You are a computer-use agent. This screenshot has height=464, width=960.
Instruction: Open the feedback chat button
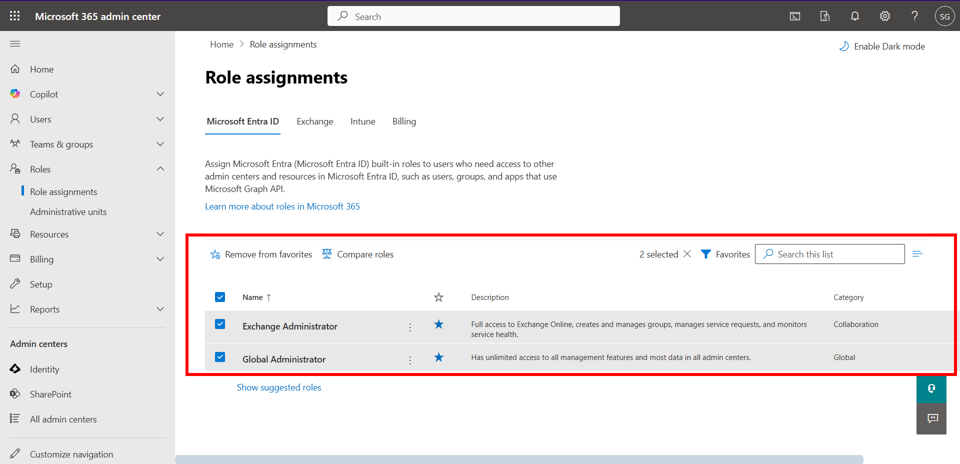(x=932, y=419)
